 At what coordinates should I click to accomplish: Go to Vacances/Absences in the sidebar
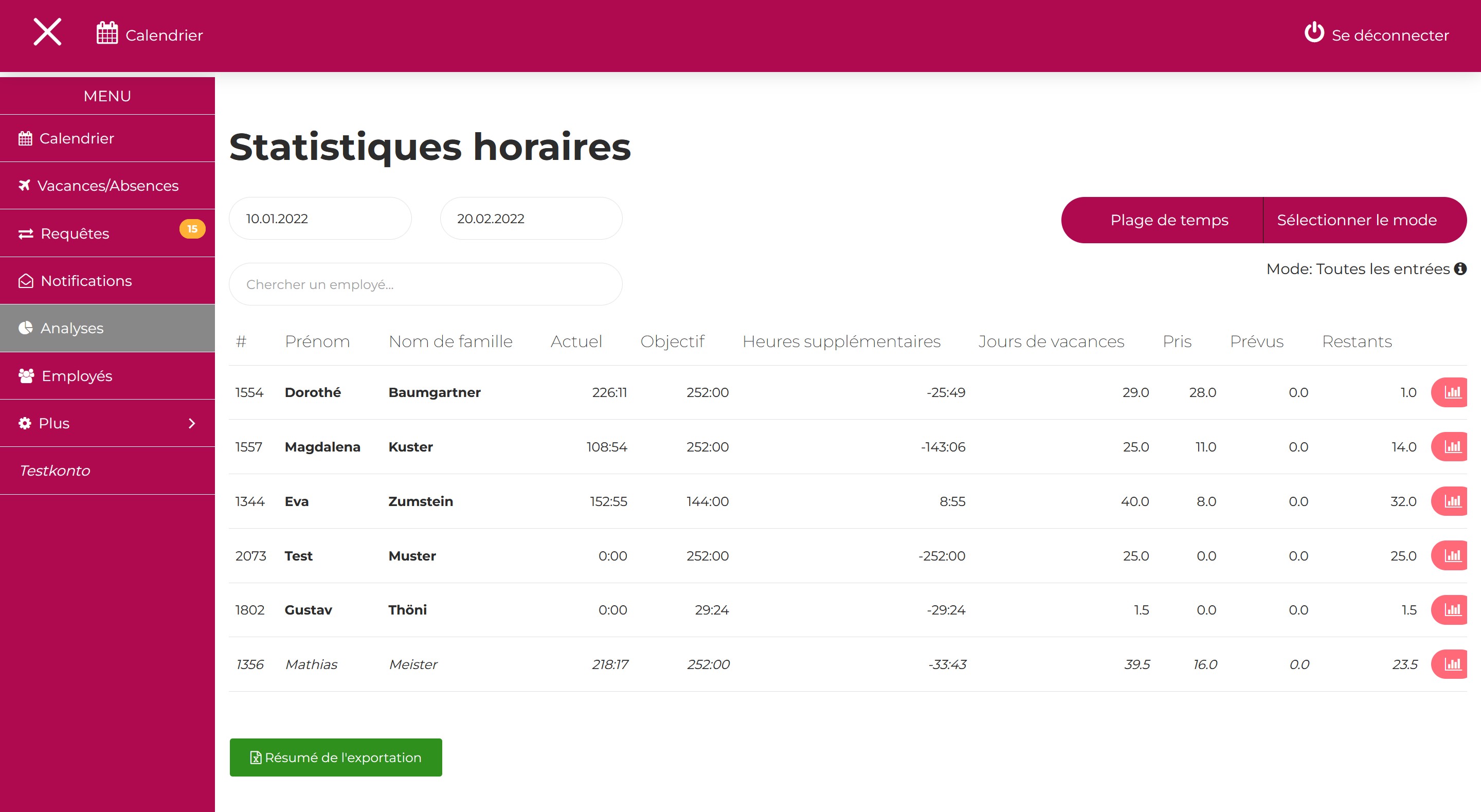[107, 186]
